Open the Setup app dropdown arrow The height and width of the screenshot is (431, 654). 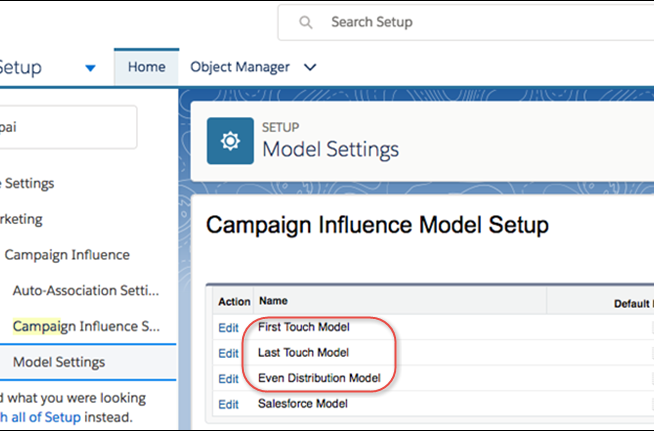(91, 68)
